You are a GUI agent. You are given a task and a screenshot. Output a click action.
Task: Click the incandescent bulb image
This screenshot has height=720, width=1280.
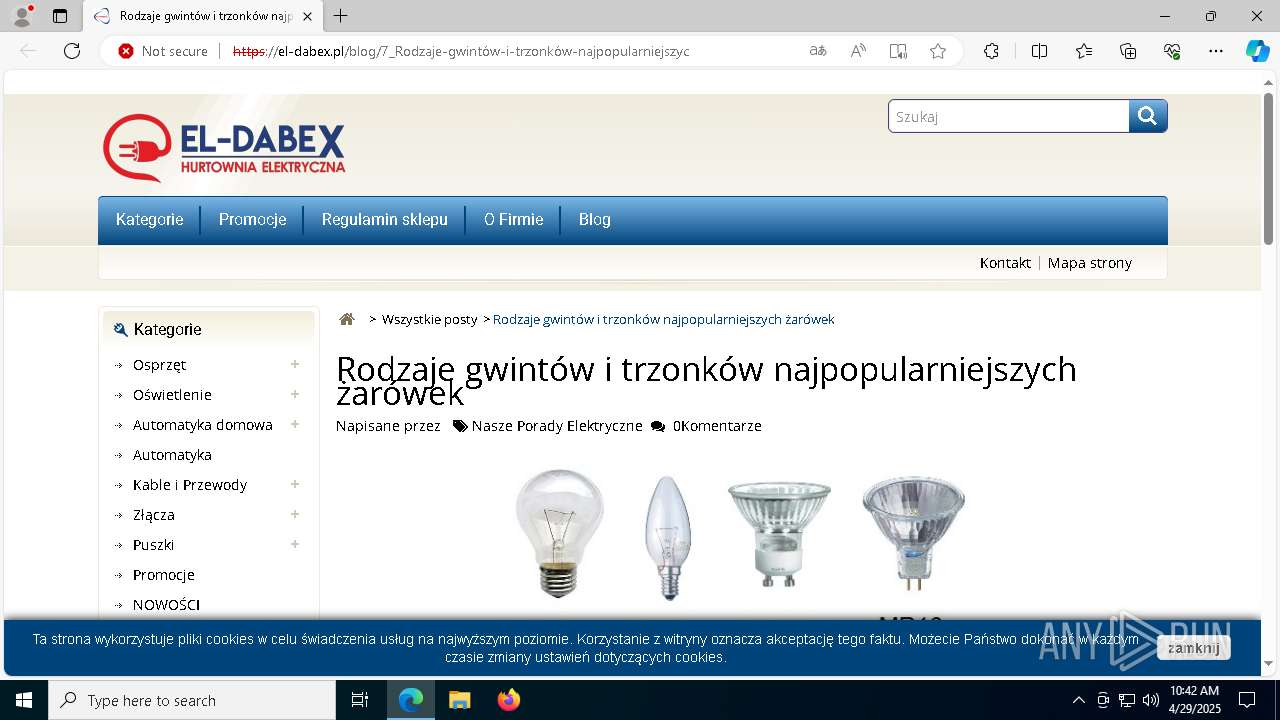tap(560, 532)
